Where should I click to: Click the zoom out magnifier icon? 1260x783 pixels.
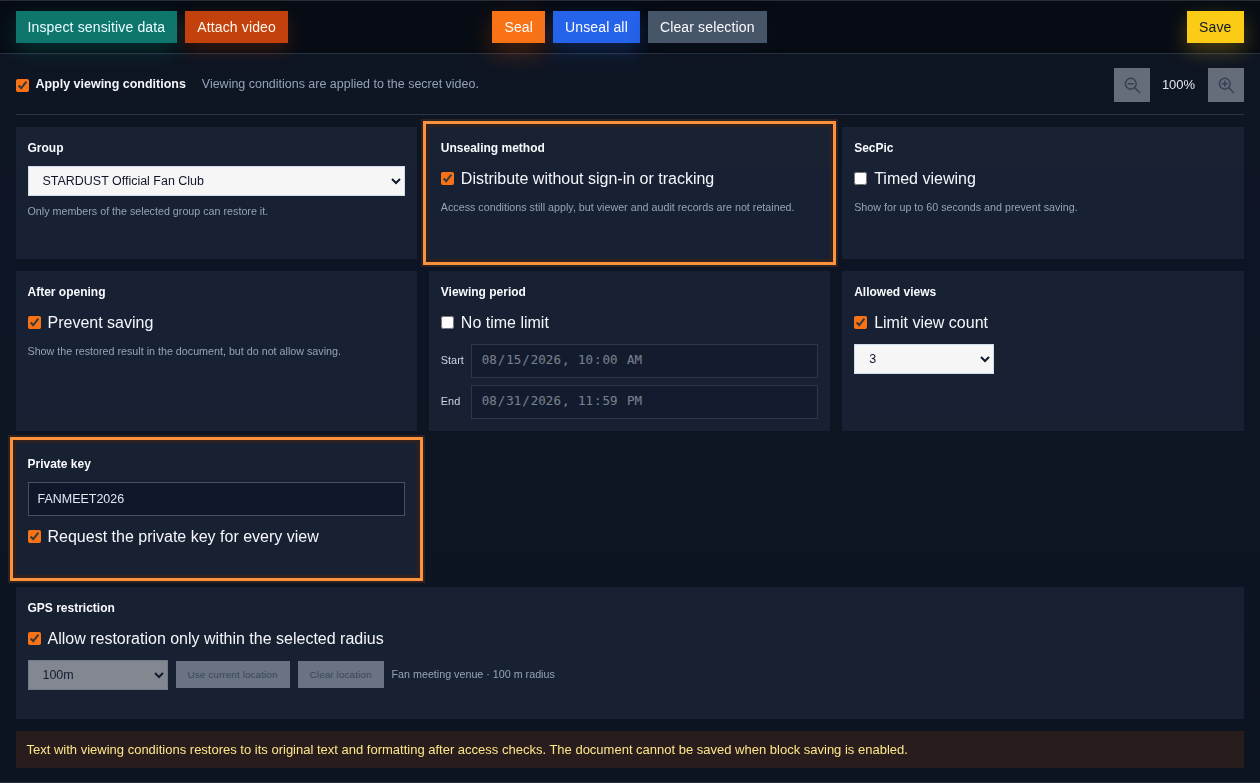[x=1132, y=85]
